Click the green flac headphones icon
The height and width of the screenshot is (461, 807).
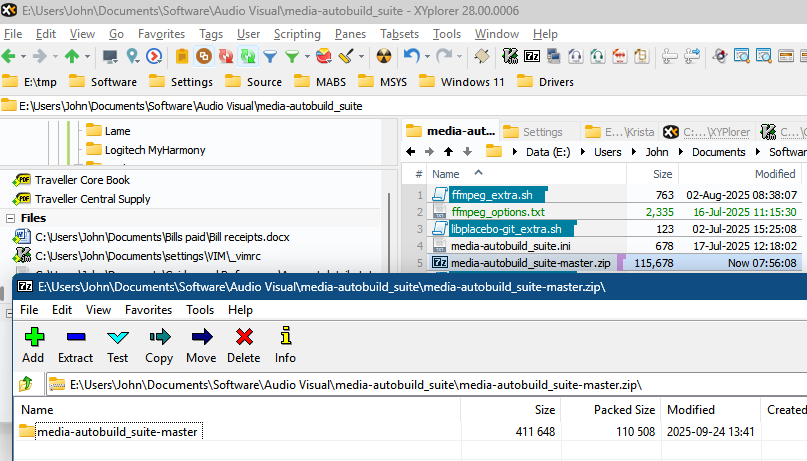[x=598, y=56]
